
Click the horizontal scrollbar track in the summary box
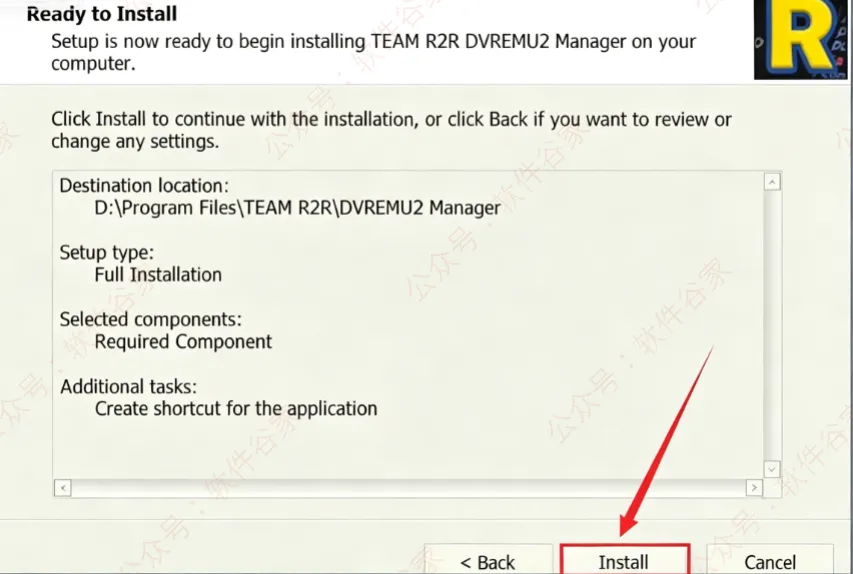408,487
